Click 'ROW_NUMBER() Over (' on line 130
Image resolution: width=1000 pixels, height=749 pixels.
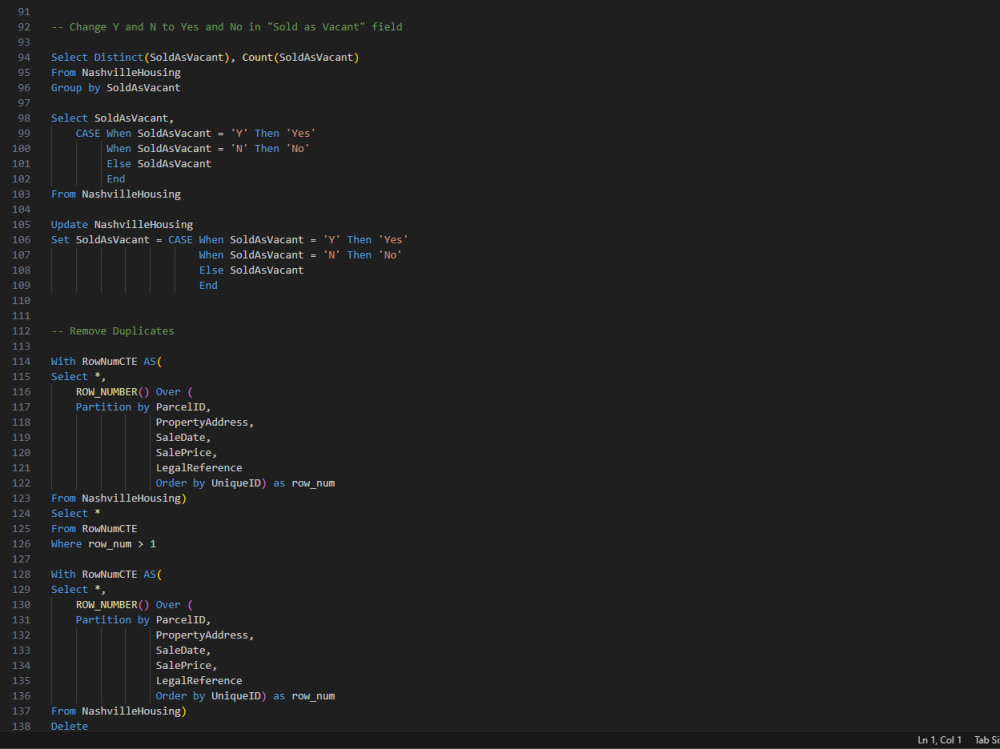pos(134,605)
